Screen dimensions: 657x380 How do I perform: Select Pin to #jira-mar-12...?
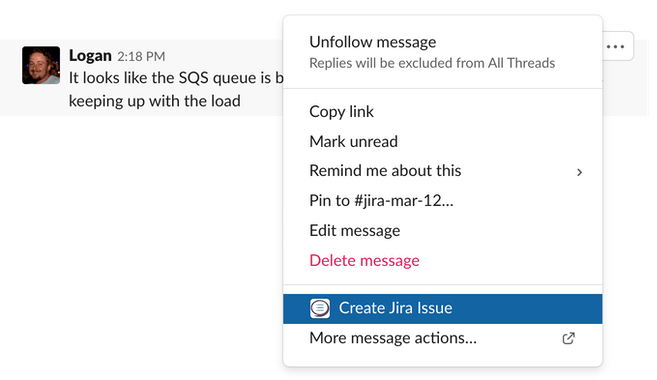tap(442, 201)
